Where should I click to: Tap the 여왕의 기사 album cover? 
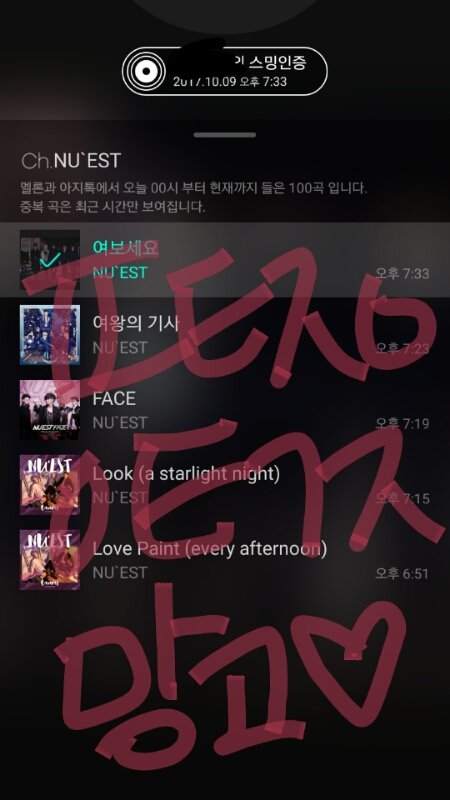(x=50, y=335)
